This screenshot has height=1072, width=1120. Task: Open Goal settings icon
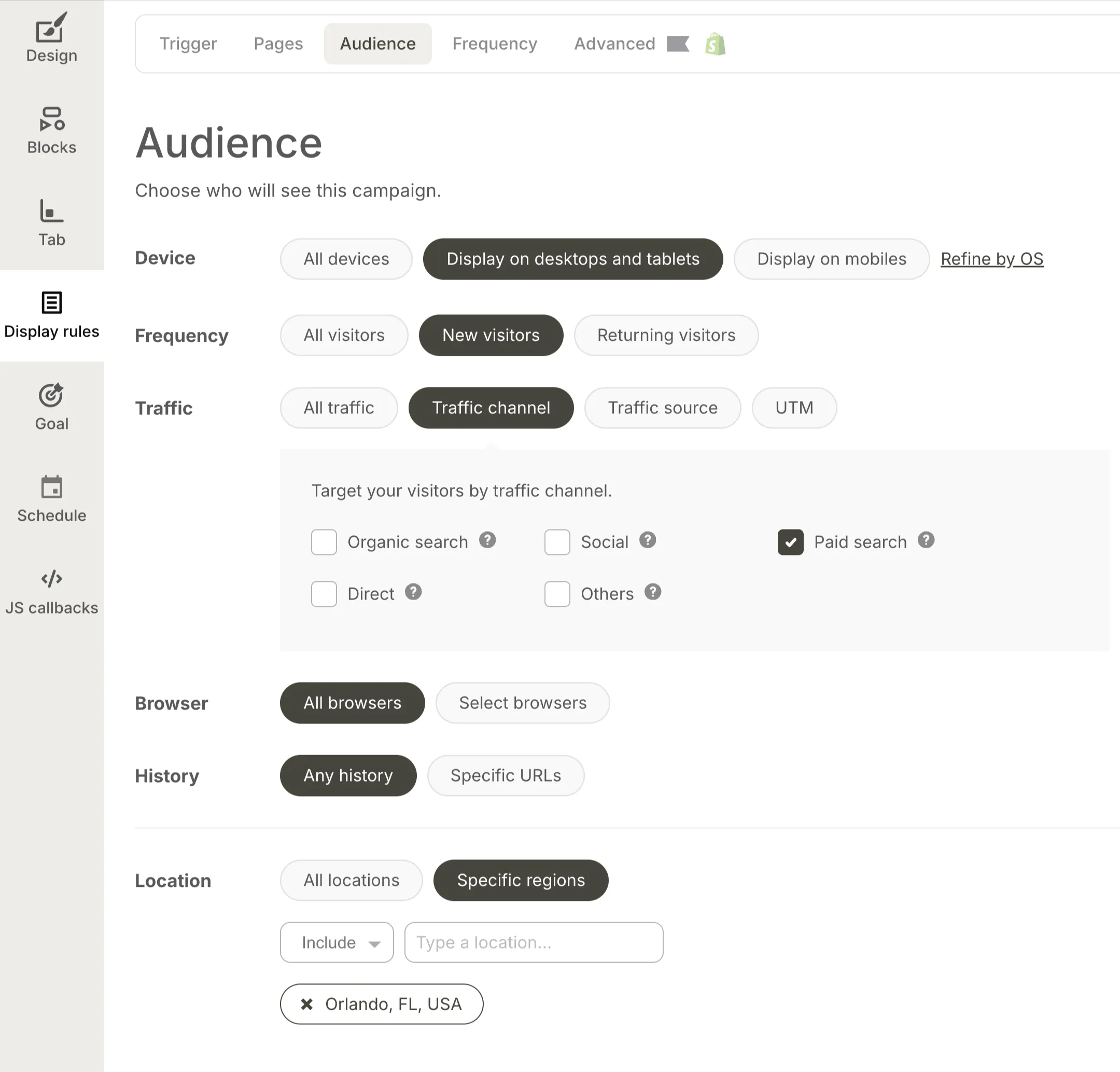click(51, 395)
